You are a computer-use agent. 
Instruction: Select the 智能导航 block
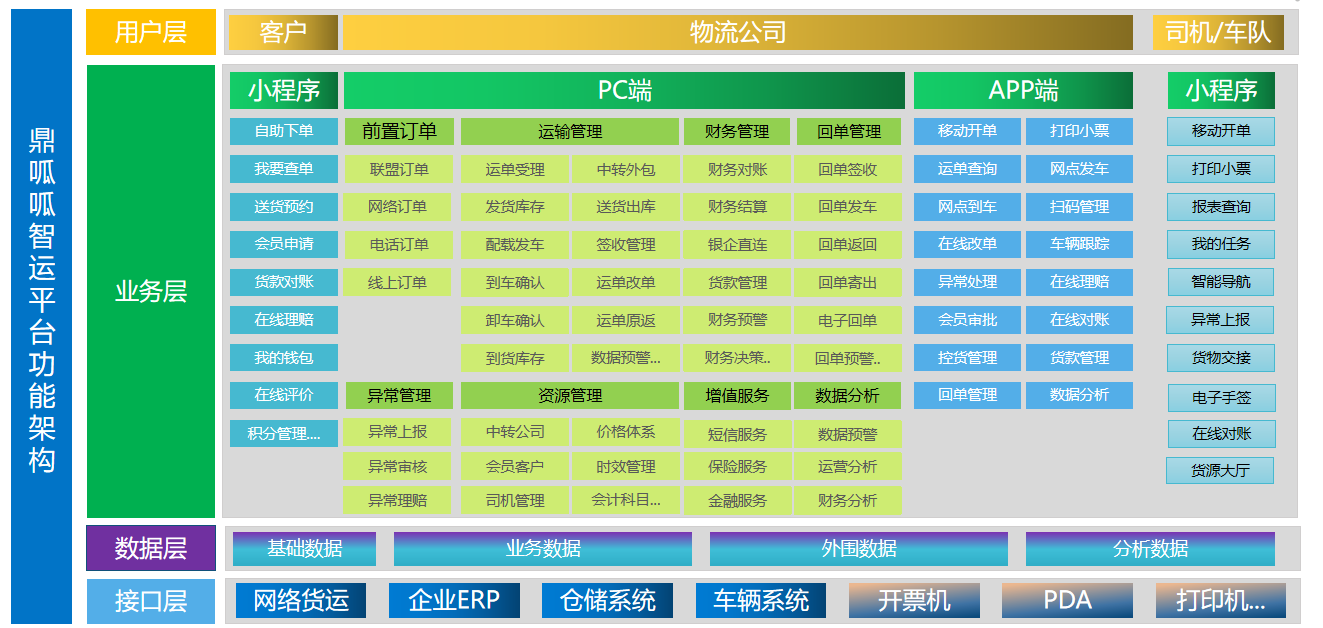click(1219, 282)
